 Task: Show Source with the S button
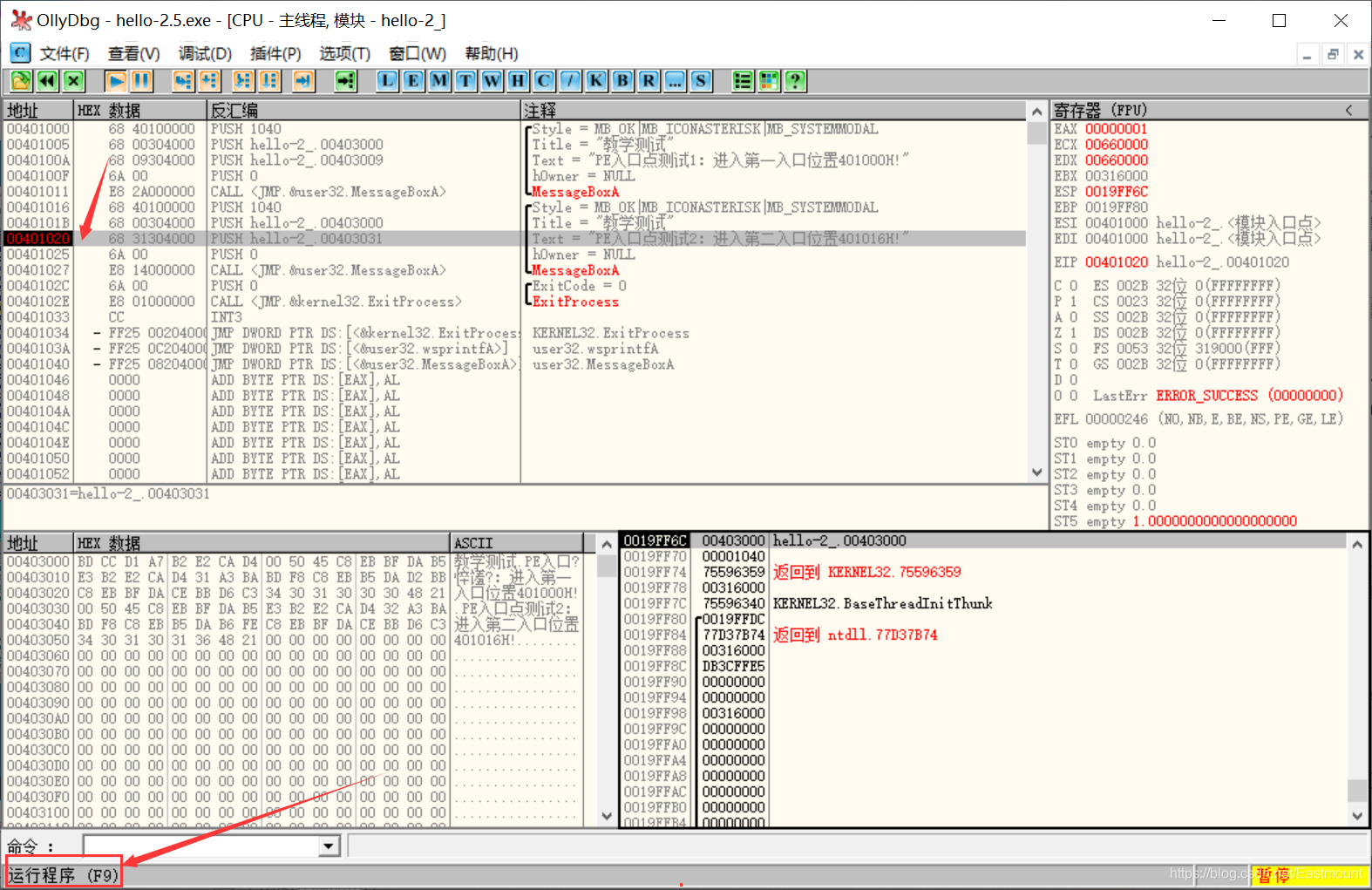701,81
